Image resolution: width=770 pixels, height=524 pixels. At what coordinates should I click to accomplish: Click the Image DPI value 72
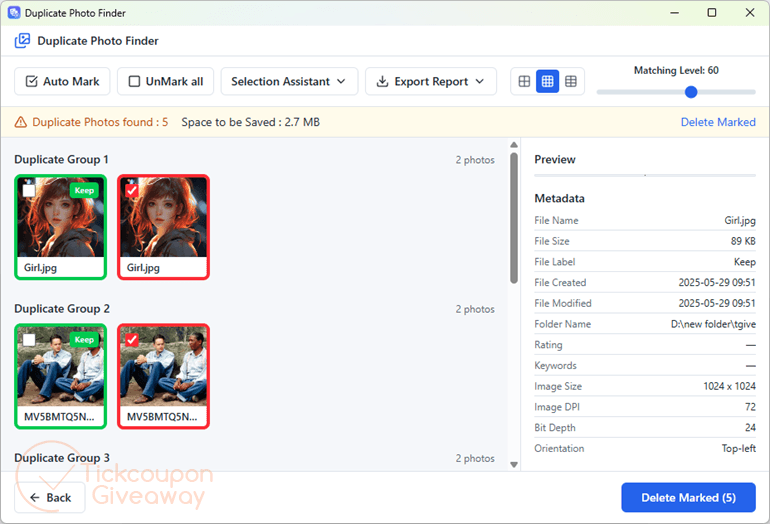tap(750, 407)
